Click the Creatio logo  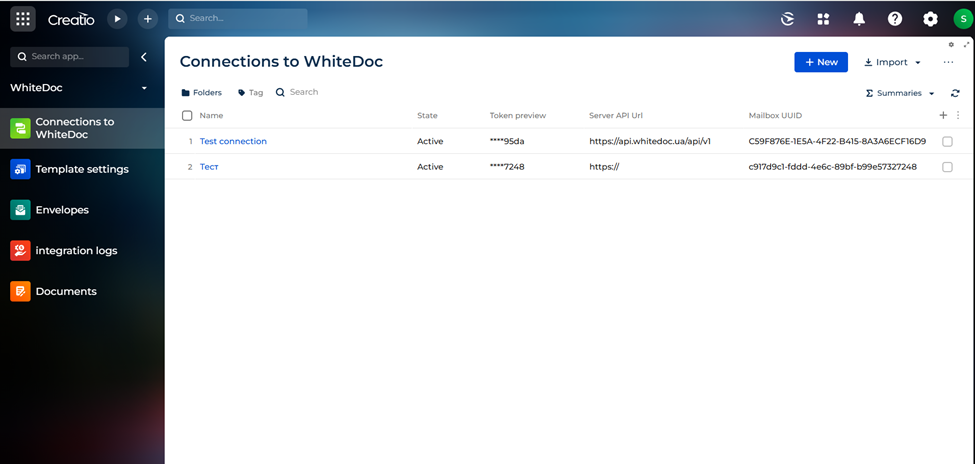tap(72, 19)
